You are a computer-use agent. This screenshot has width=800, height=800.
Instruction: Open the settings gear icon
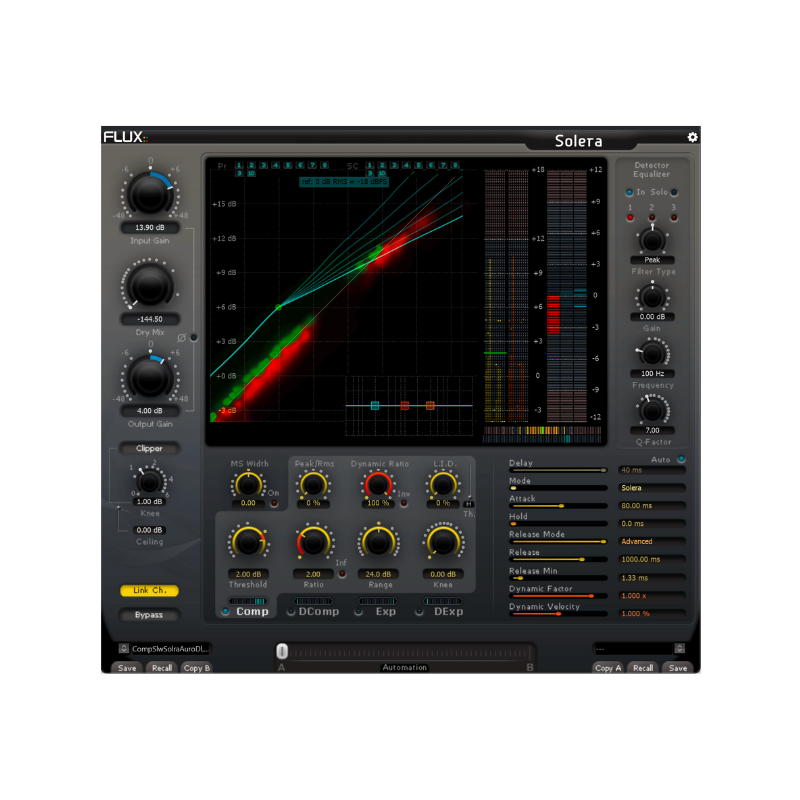click(x=692, y=137)
